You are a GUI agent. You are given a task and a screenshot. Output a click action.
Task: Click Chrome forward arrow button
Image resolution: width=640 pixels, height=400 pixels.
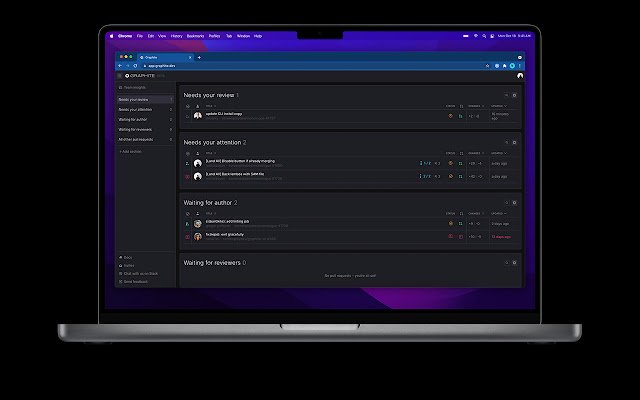(128, 66)
